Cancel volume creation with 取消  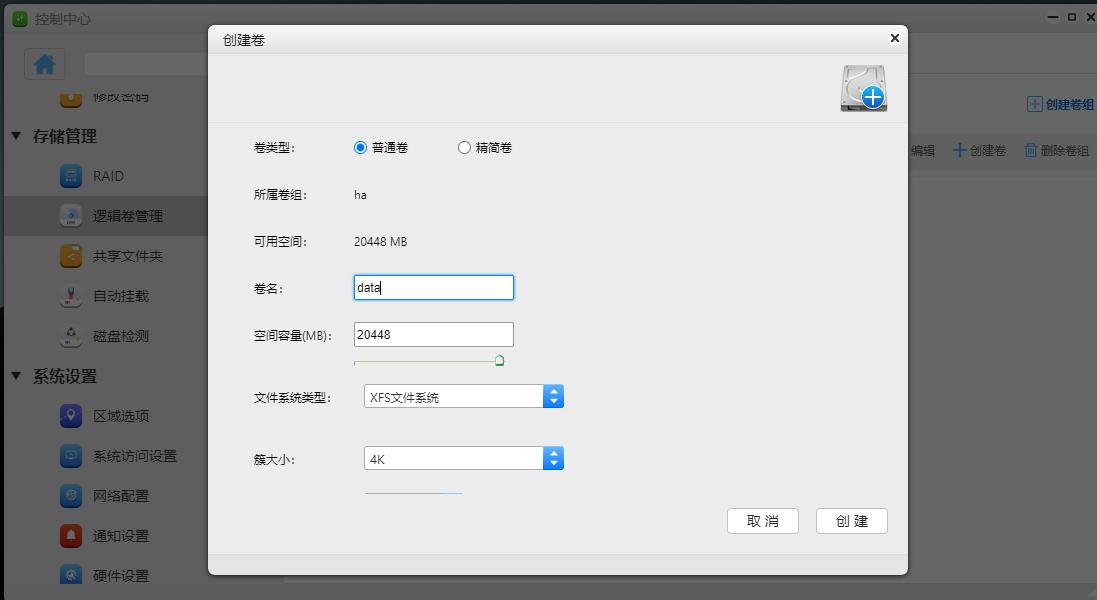click(763, 521)
